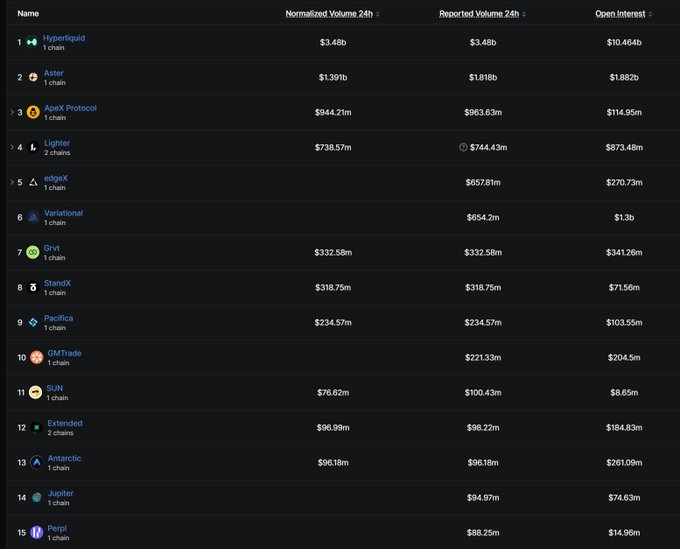Expand the ApeX Protocol row
Screen dimensions: 680x549
[12, 112]
